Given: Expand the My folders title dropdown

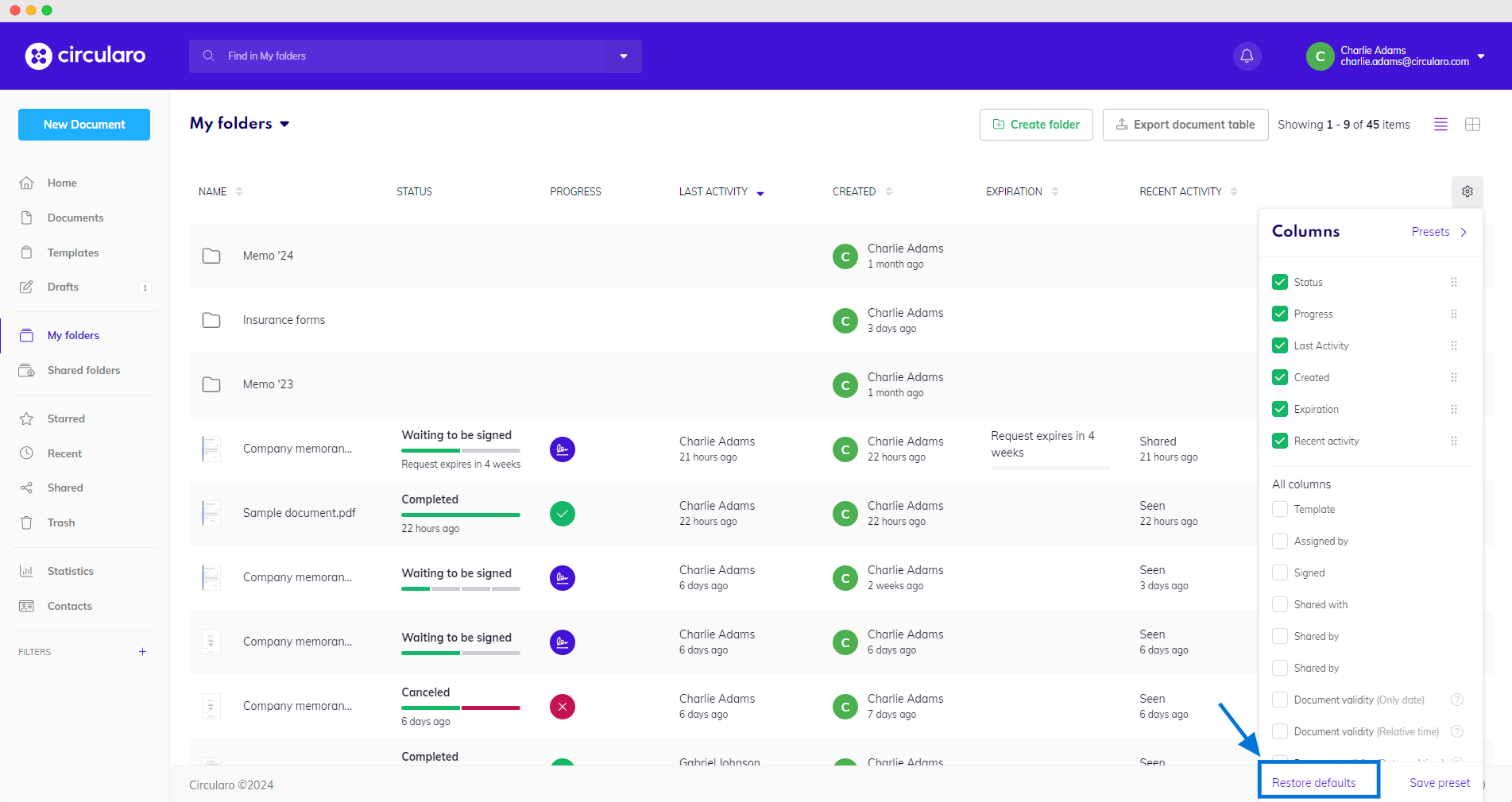Looking at the screenshot, I should [284, 124].
